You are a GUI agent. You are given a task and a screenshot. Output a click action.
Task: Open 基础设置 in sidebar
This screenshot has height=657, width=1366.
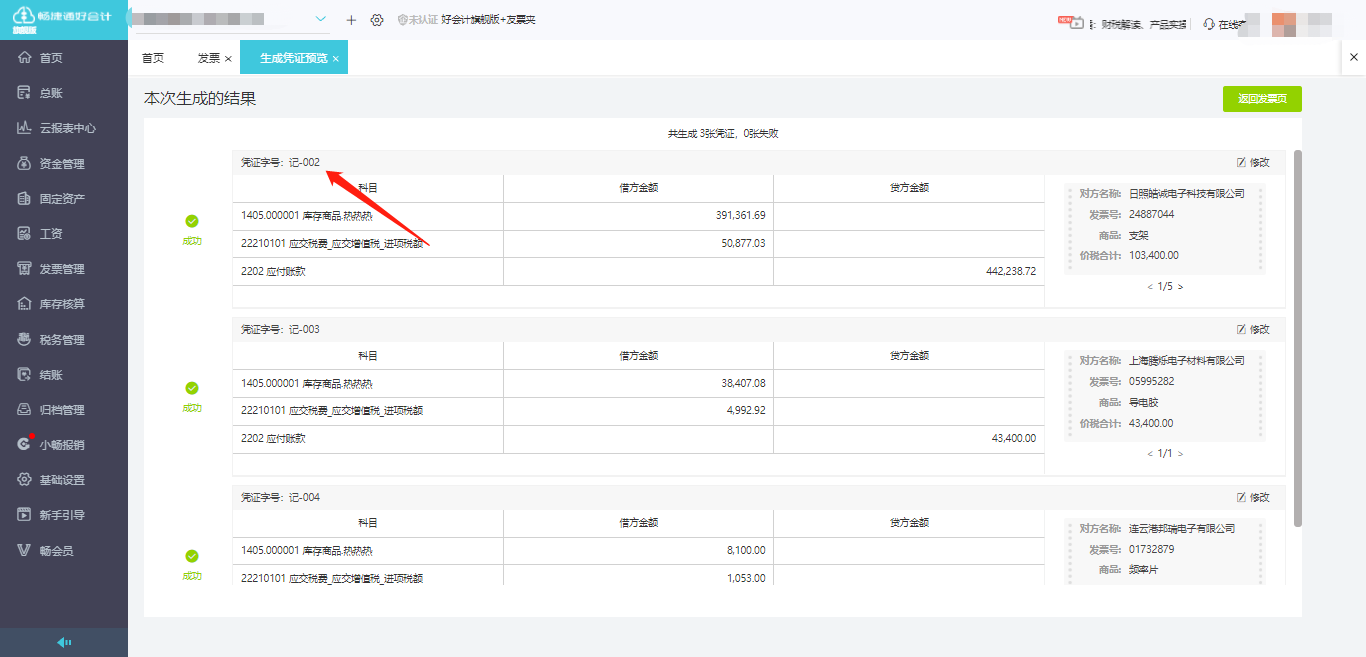tap(64, 480)
